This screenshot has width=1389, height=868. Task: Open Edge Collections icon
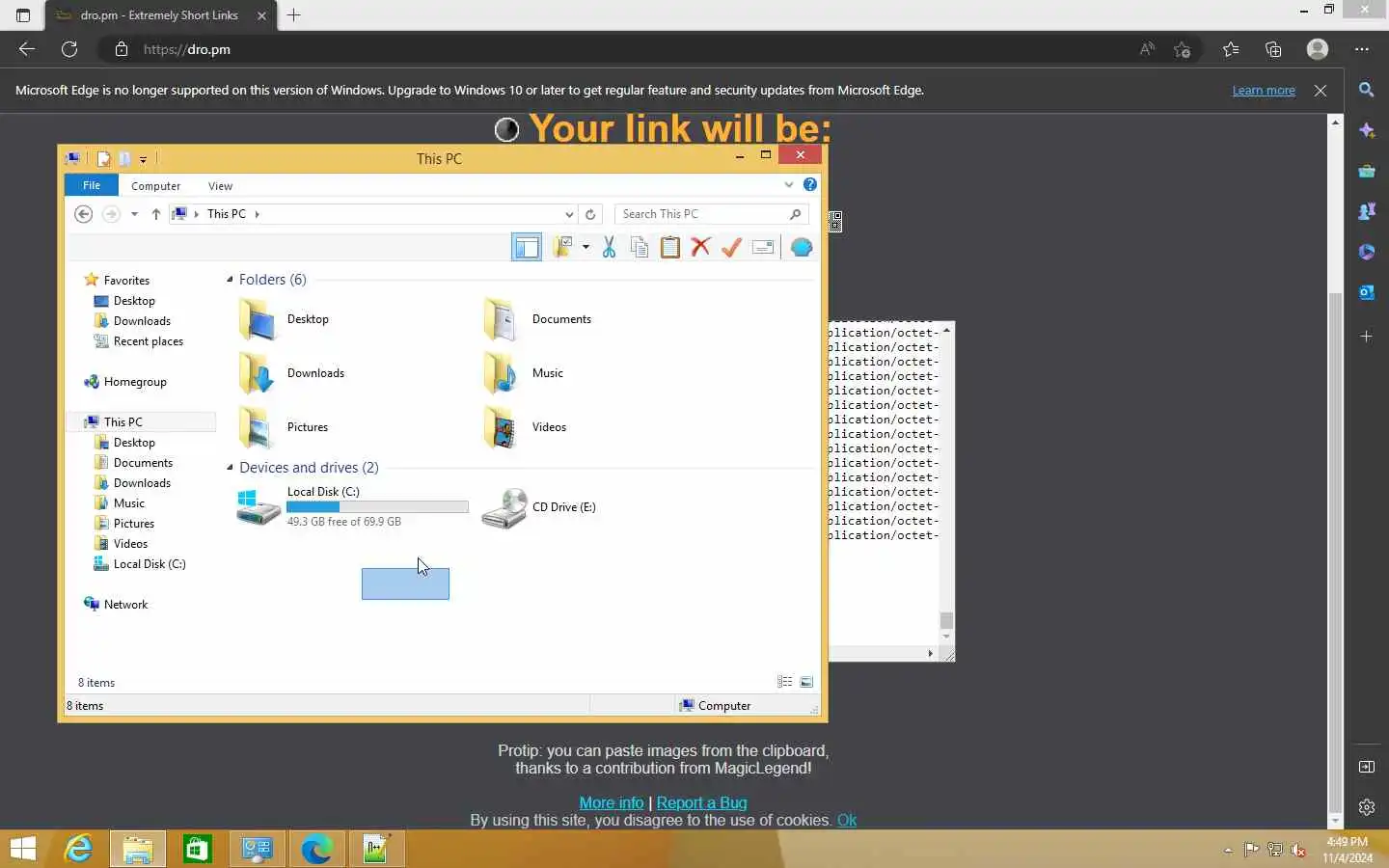(1273, 49)
